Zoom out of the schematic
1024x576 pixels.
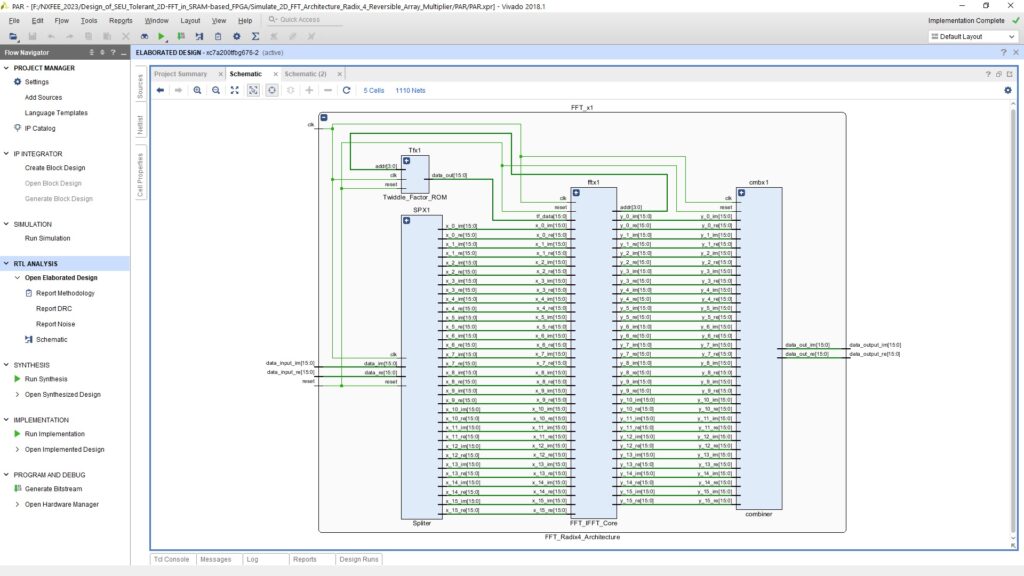216,90
